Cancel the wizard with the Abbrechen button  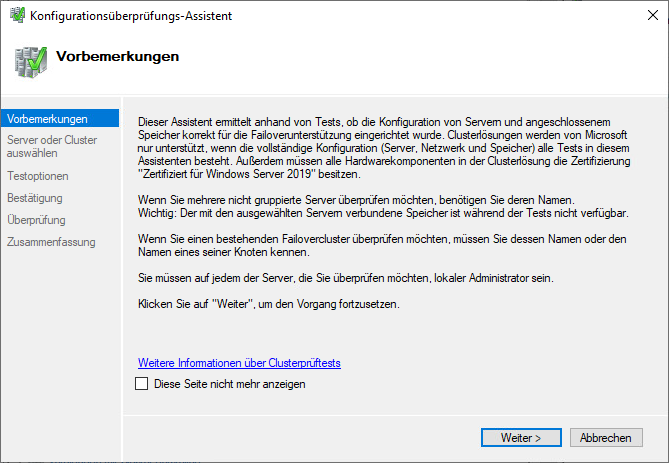tap(605, 438)
